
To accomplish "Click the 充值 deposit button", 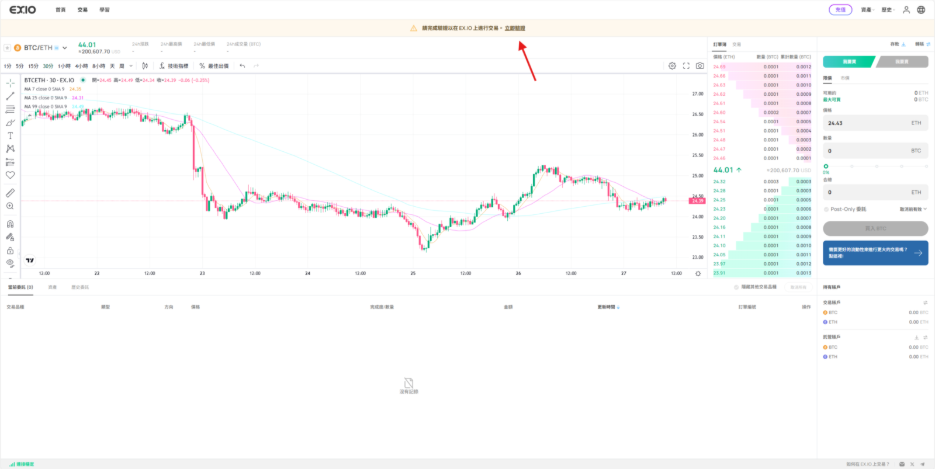I will coord(840,10).
